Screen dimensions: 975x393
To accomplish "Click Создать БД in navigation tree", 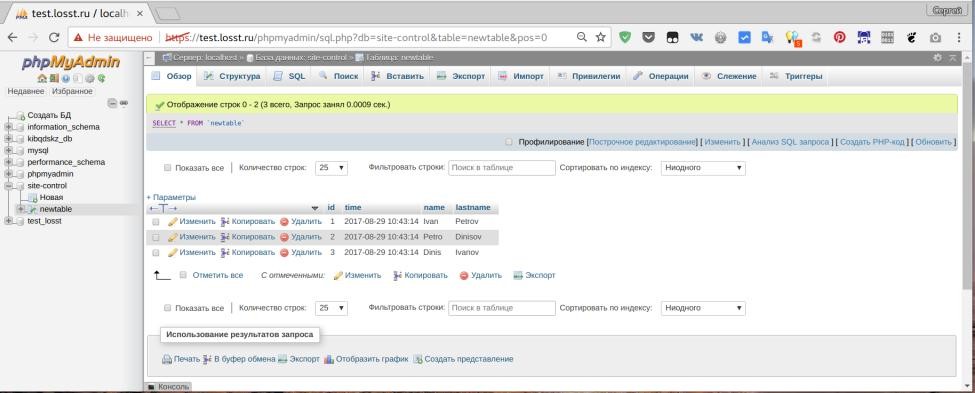I will tap(49, 115).
